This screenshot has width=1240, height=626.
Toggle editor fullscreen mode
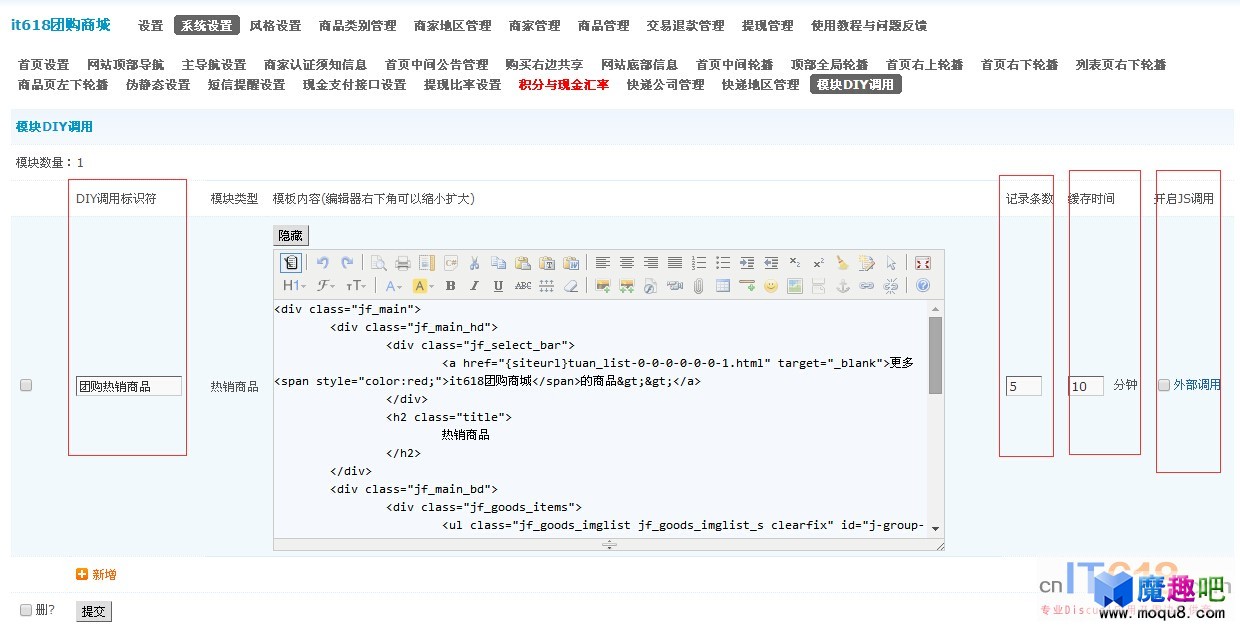[x=923, y=263]
